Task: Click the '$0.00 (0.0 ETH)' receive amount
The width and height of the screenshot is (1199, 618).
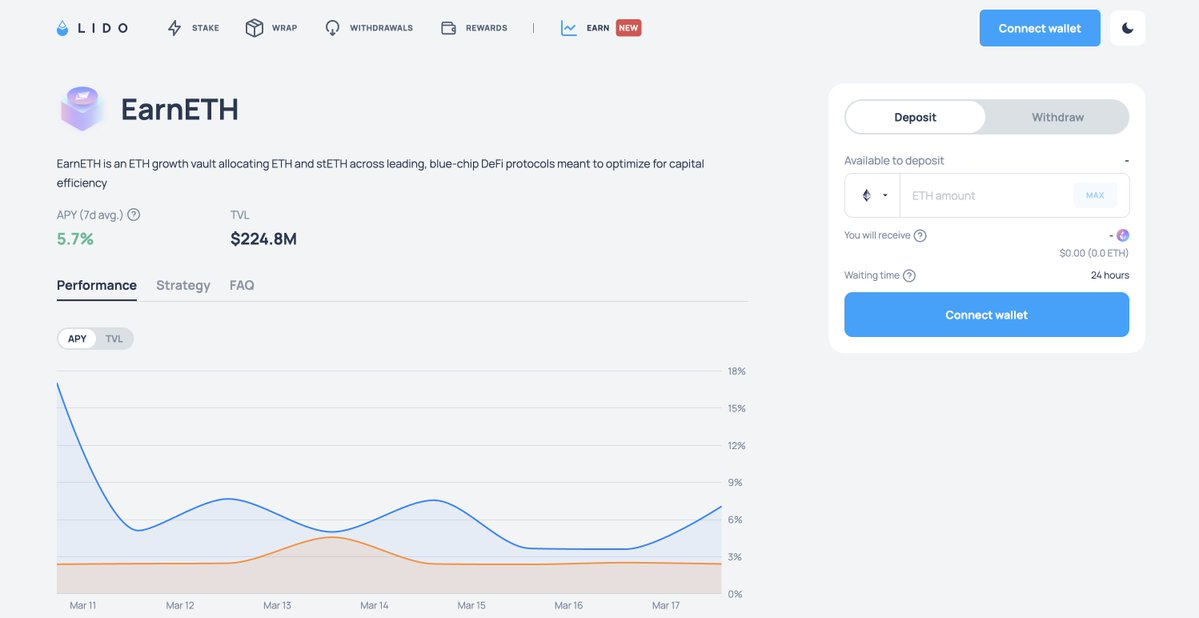Action: click(x=1093, y=253)
